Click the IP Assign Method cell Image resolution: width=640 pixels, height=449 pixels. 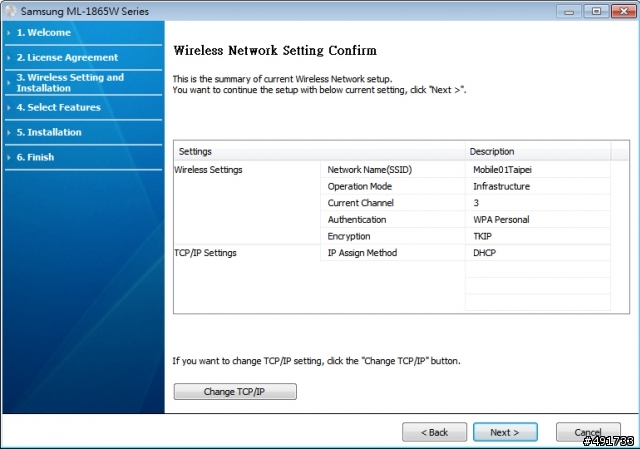(x=392, y=253)
